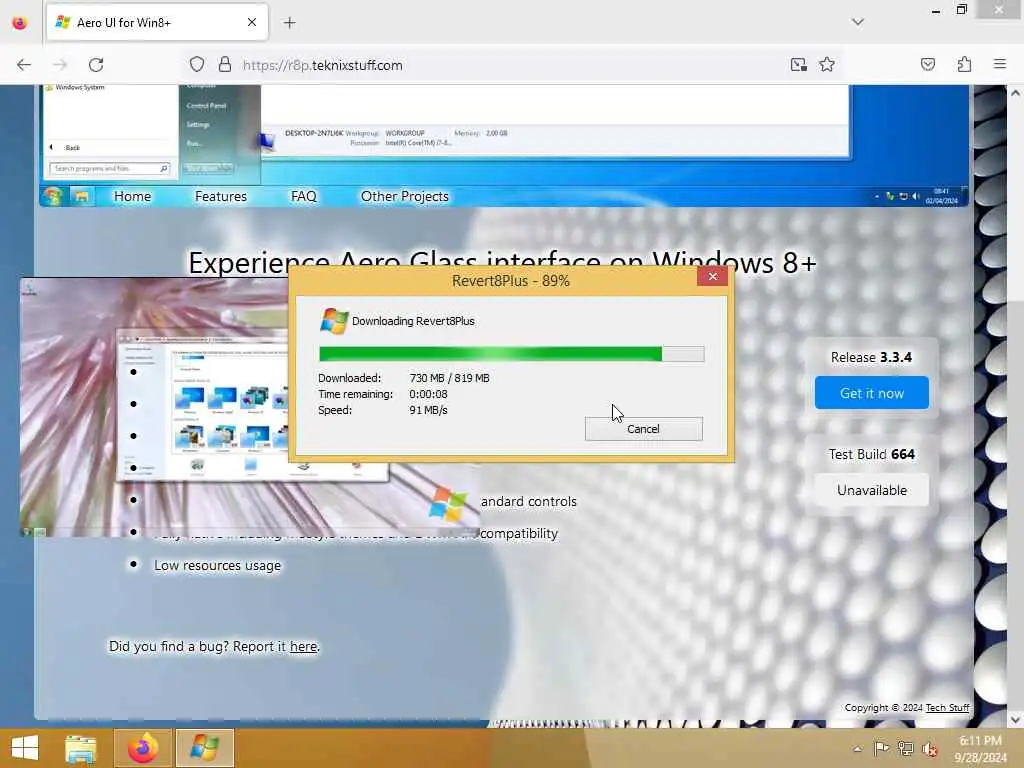1024x768 pixels.
Task: Click the Unavailable test build button
Action: (x=871, y=490)
